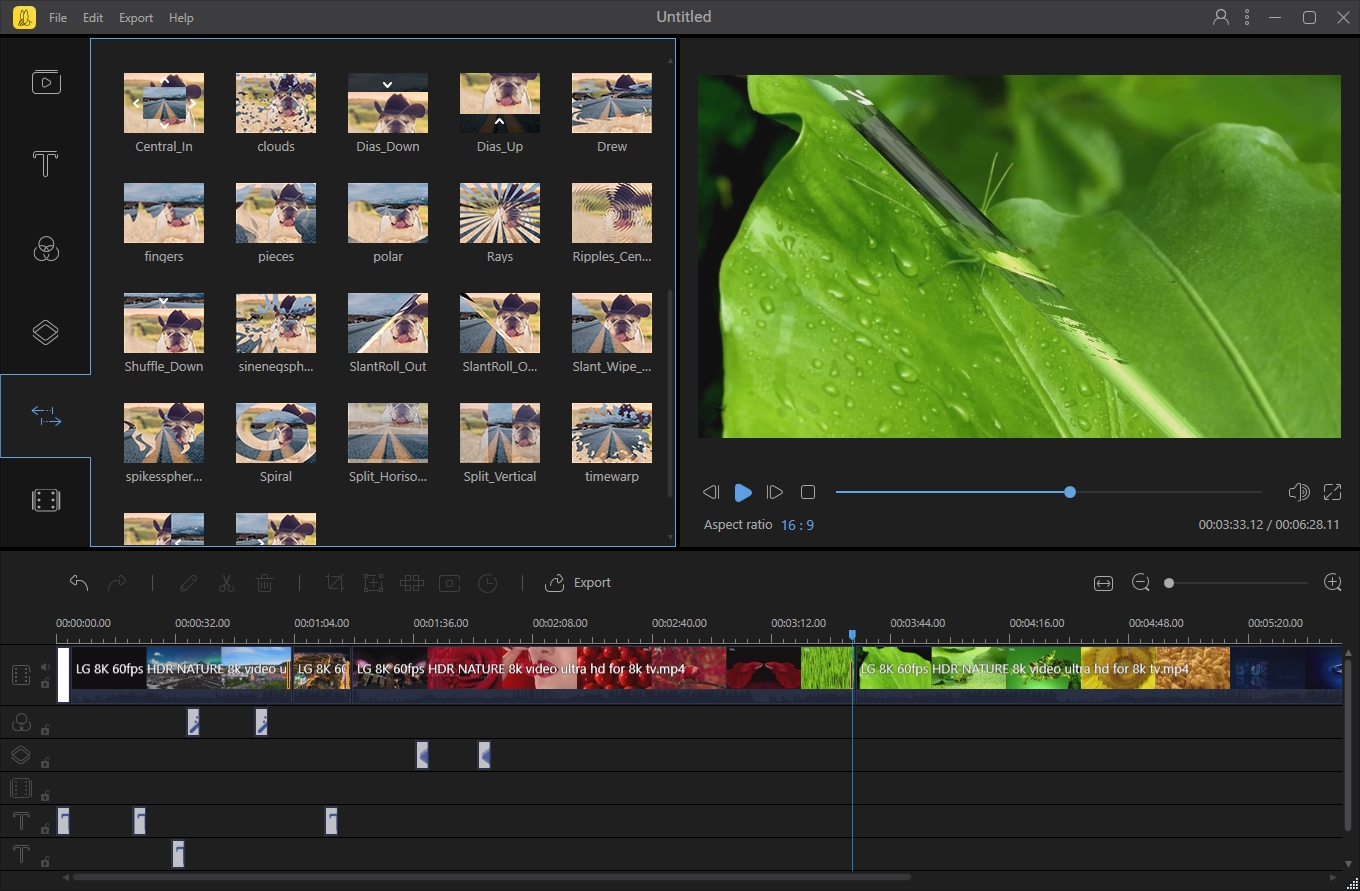
Task: Open the user account icon
Action: 1220,17
